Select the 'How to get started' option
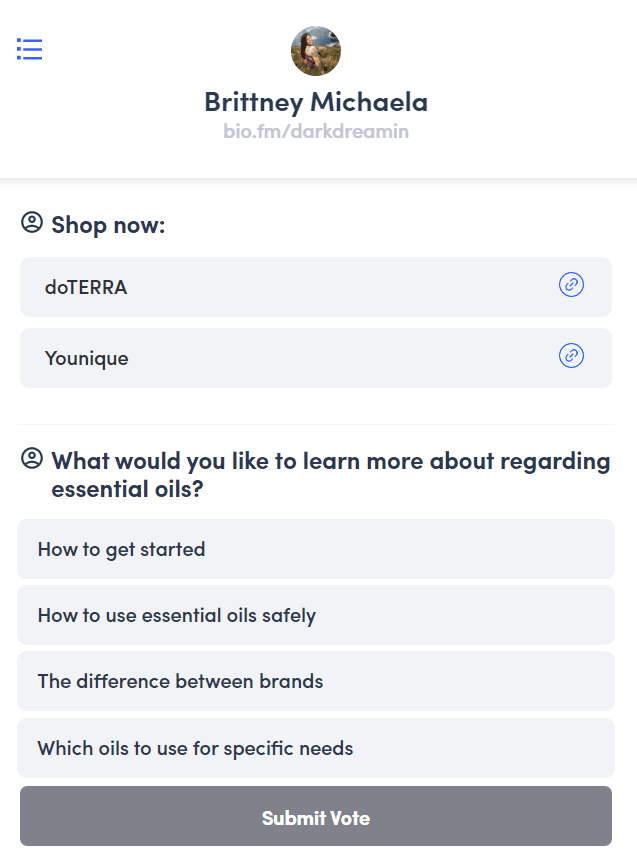Viewport: 637px width, 866px height. [x=316, y=549]
